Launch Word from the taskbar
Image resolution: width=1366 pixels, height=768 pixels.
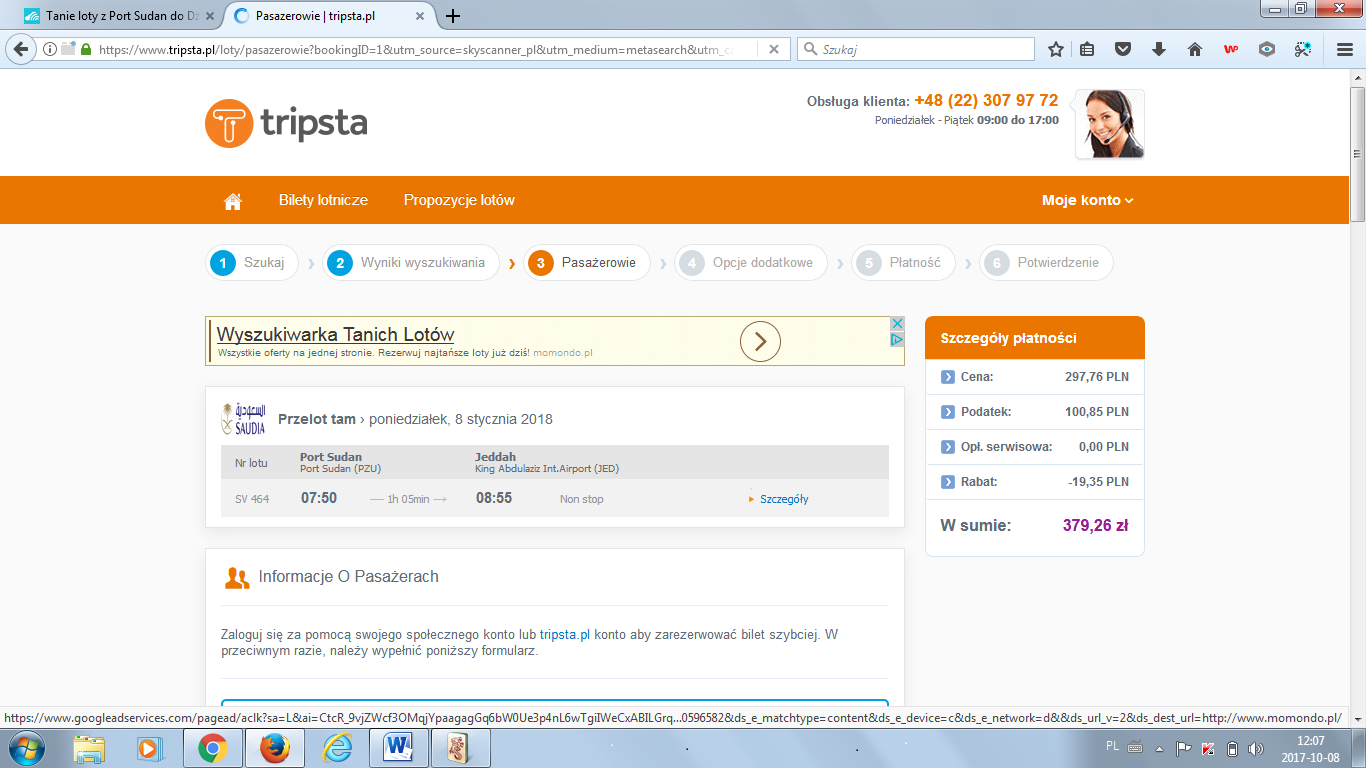pyautogui.click(x=399, y=747)
